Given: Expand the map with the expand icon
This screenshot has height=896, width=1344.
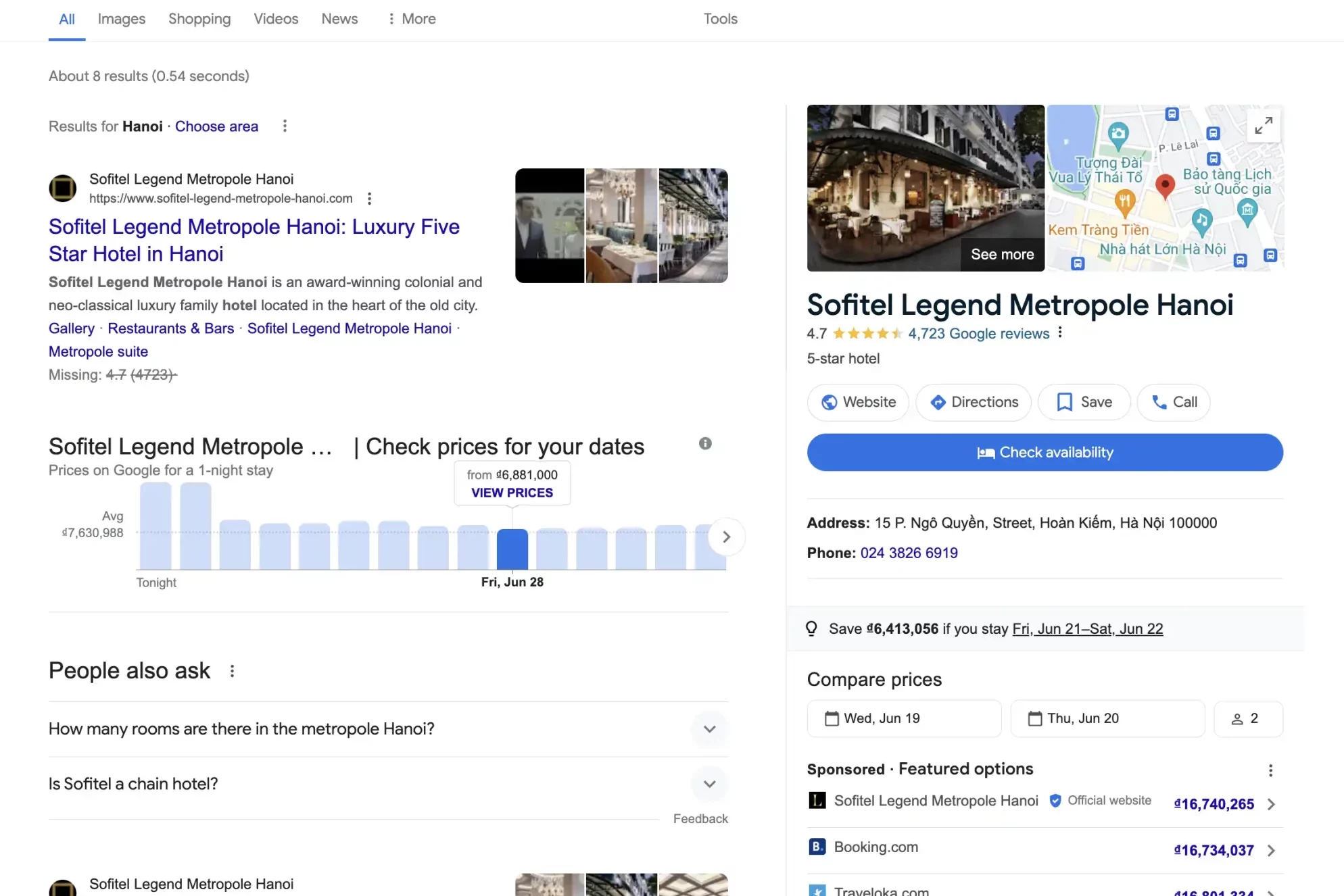Looking at the screenshot, I should point(1263,126).
